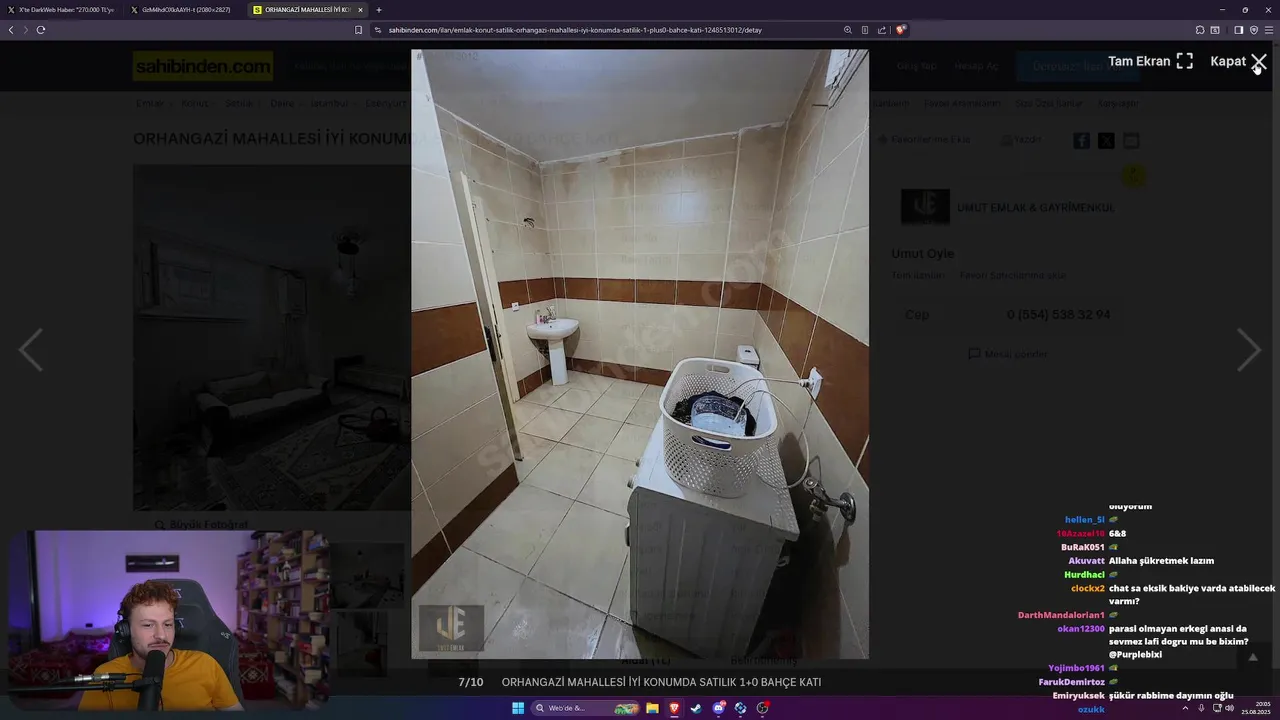Go back in browser history
The height and width of the screenshot is (720, 1280).
(x=11, y=30)
